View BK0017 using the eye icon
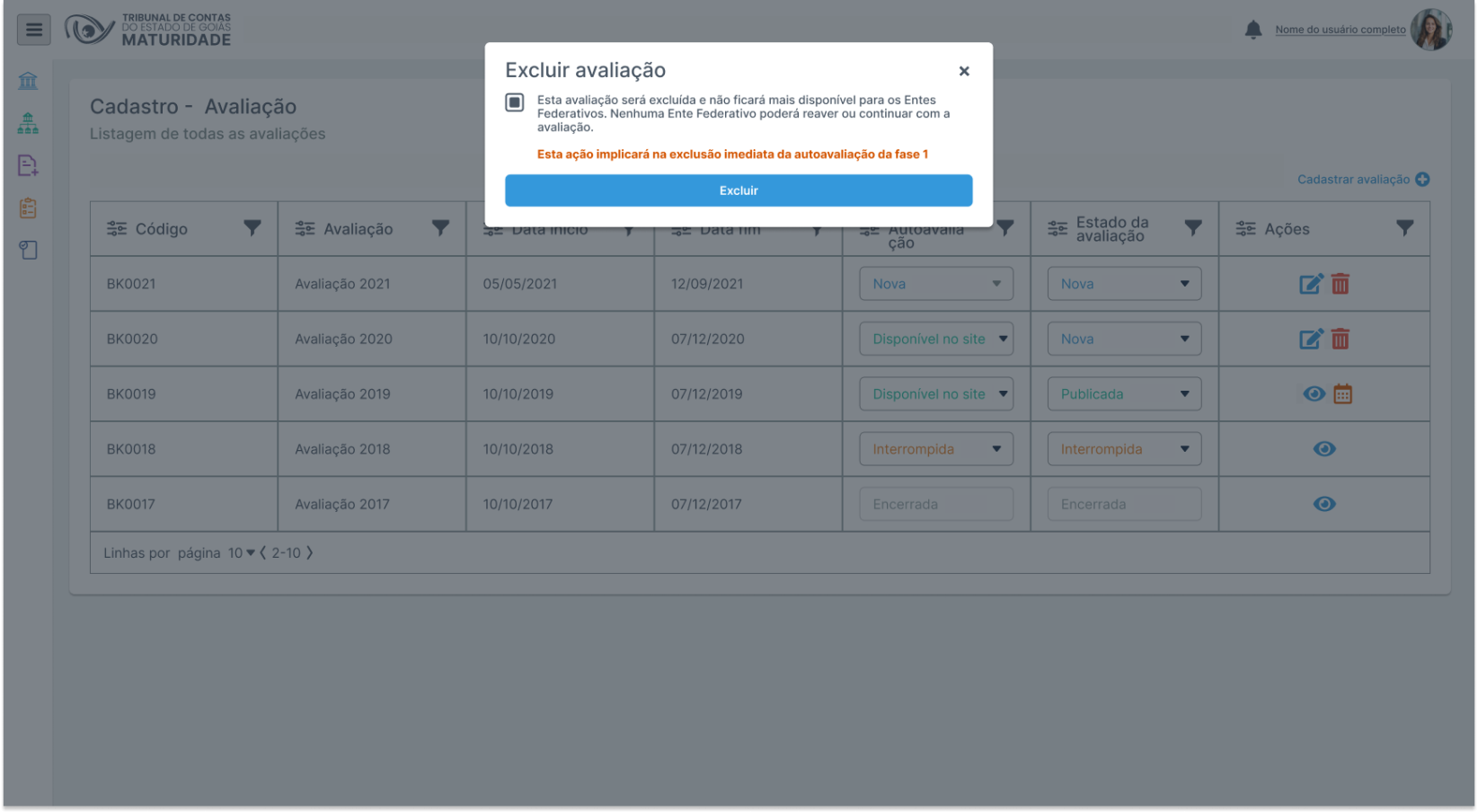Image resolution: width=1478 pixels, height=812 pixels. pyautogui.click(x=1323, y=504)
